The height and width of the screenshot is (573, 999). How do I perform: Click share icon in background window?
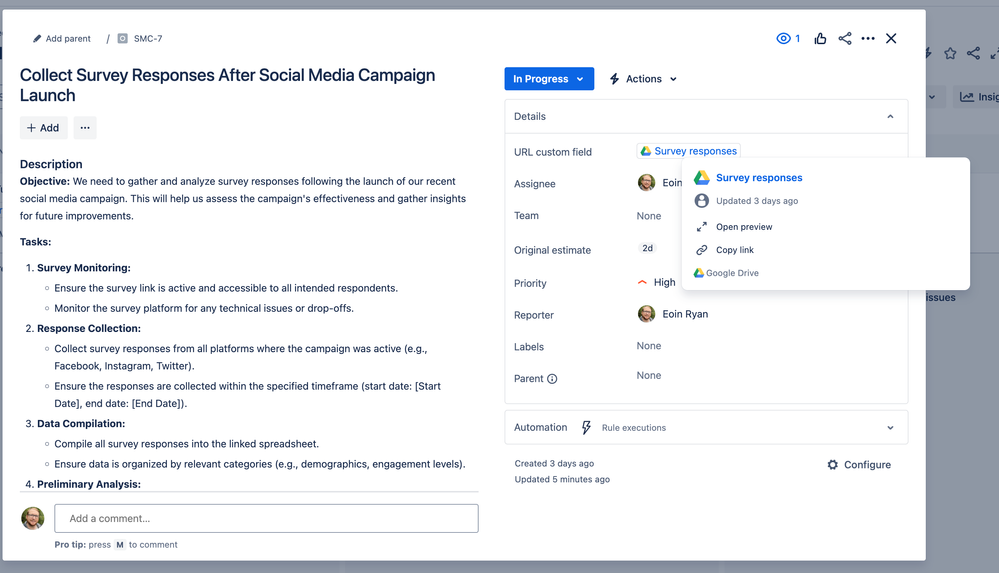[973, 54]
